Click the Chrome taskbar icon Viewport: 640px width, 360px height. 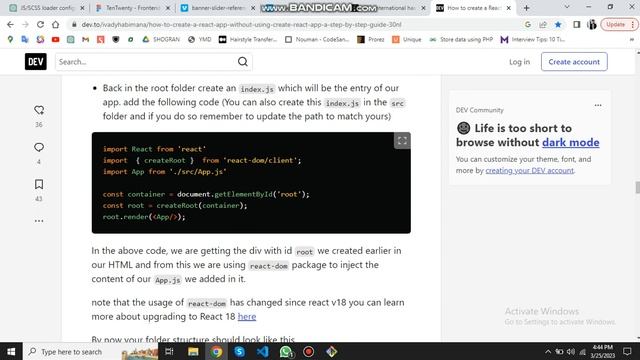(x=216, y=351)
